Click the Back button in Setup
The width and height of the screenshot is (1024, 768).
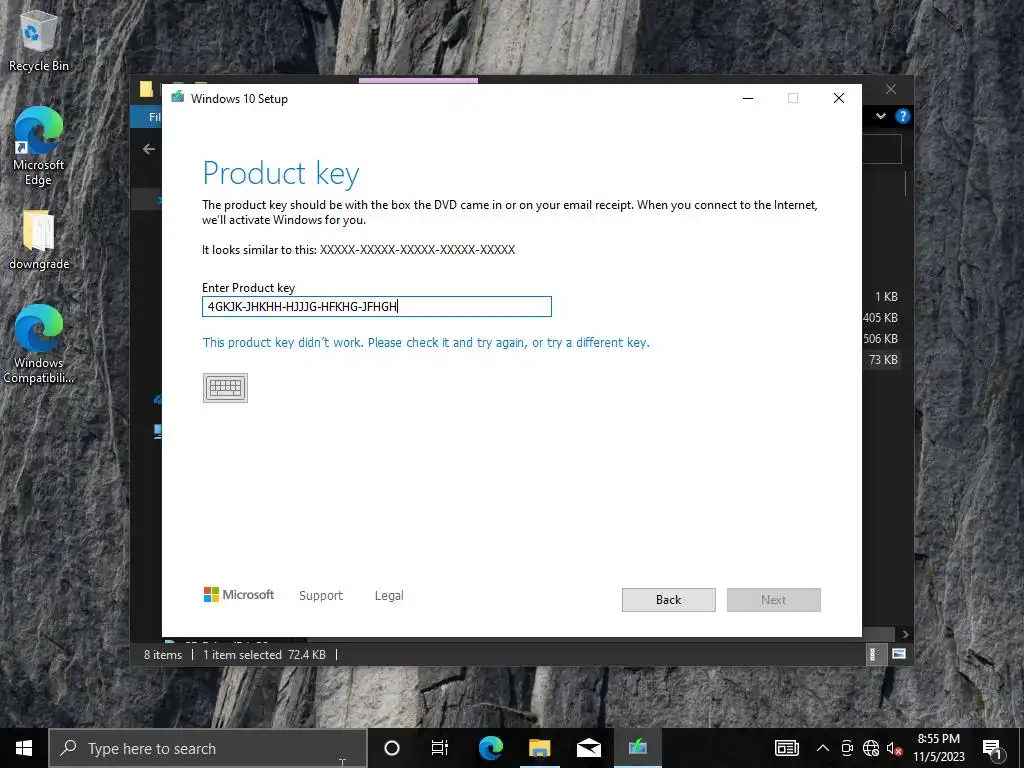point(668,600)
